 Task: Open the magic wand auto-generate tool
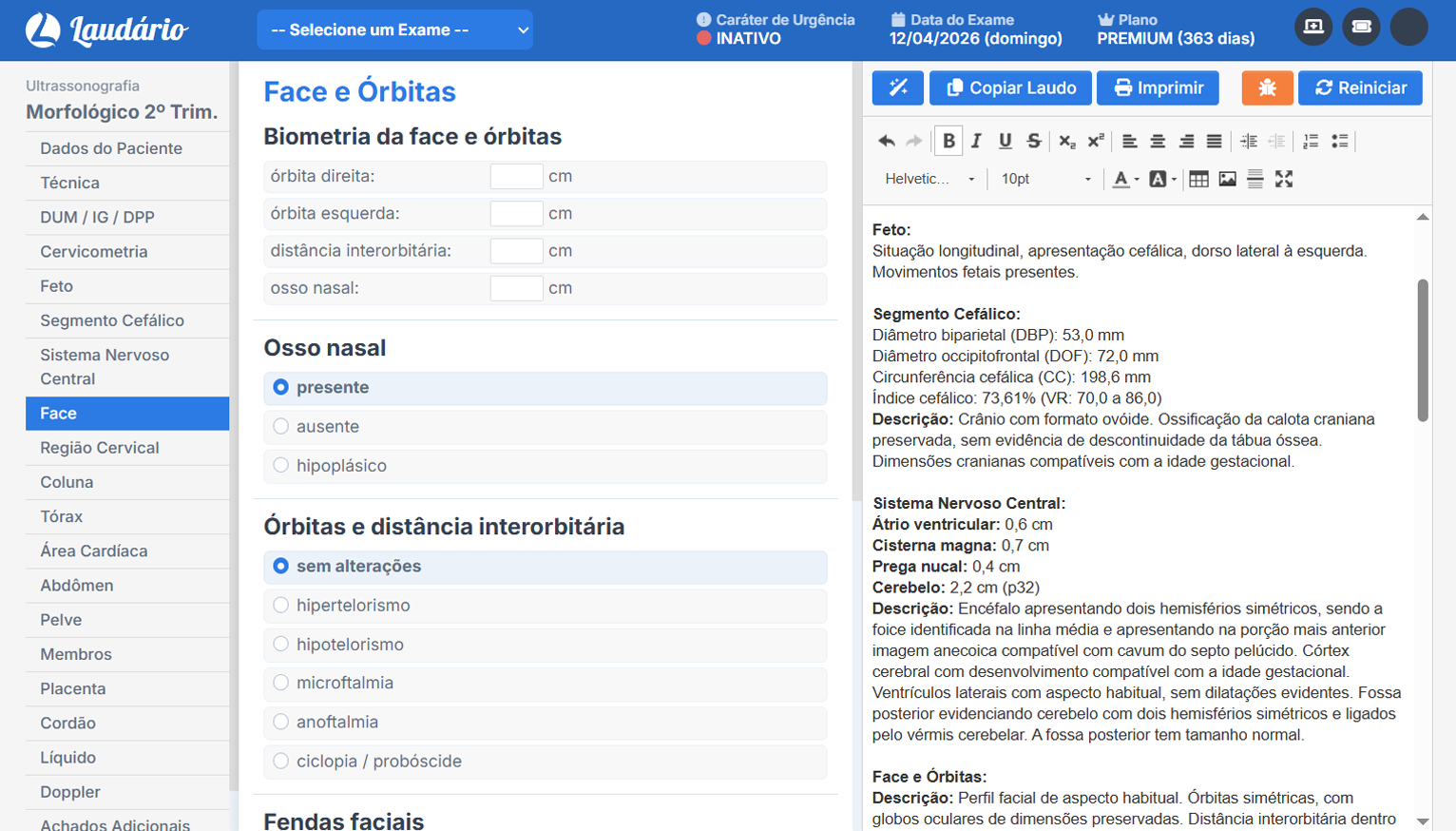pyautogui.click(x=898, y=87)
